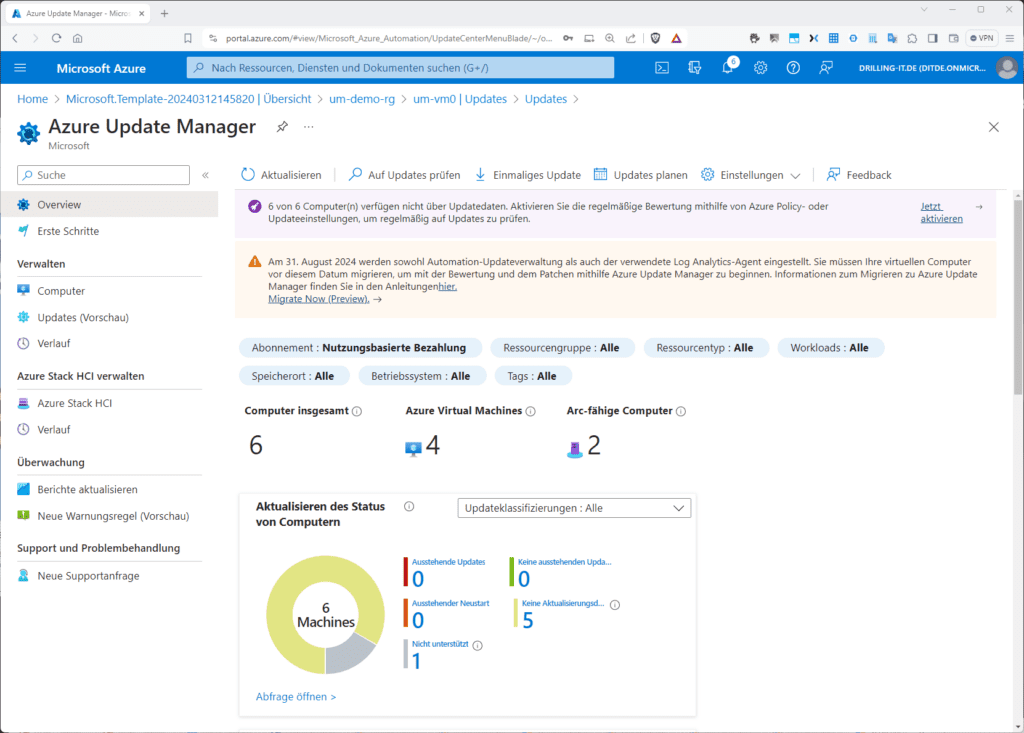The image size is (1024, 733).
Task: Open the Tags filter pill
Action: (532, 376)
